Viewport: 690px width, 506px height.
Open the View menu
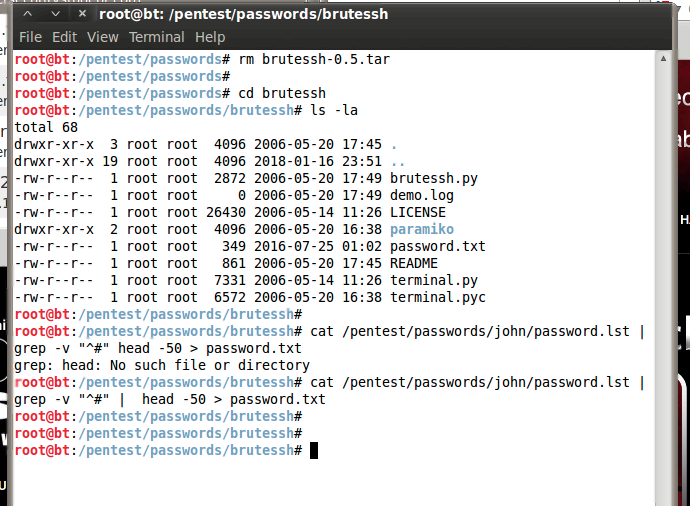102,37
